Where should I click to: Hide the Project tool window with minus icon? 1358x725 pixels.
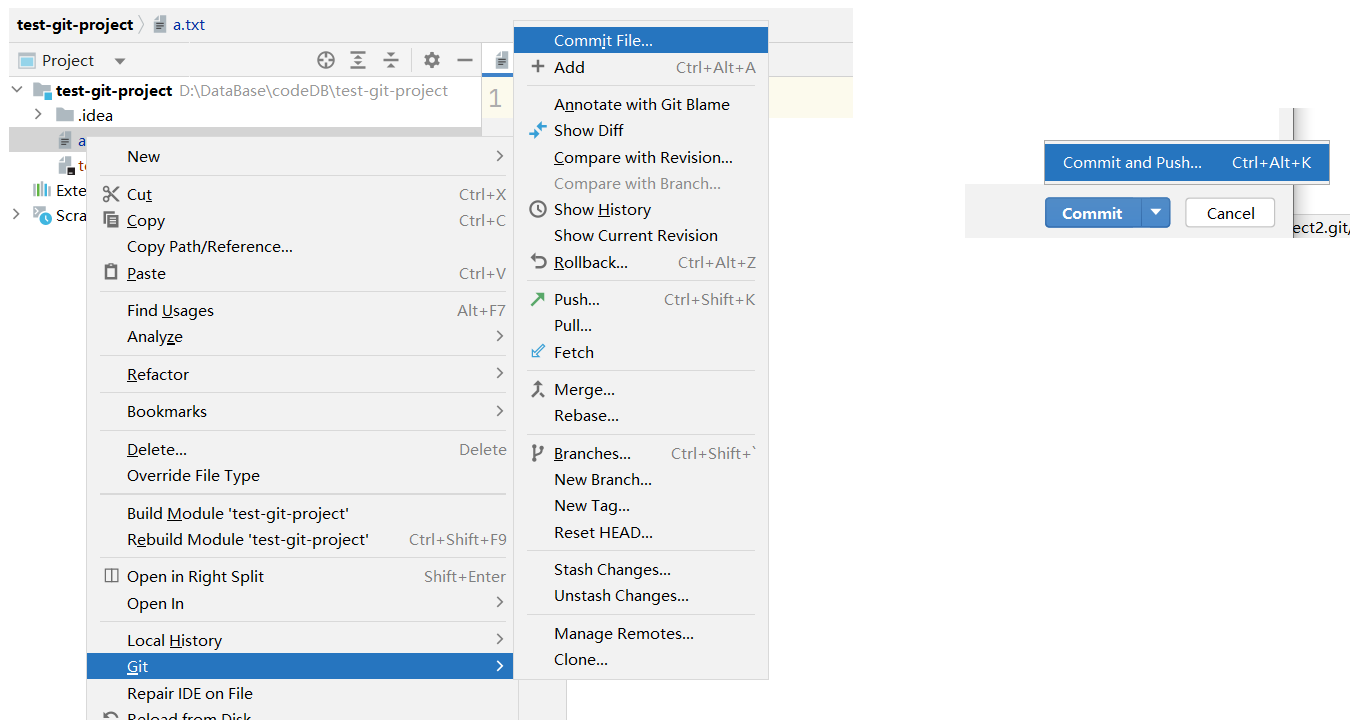465,60
